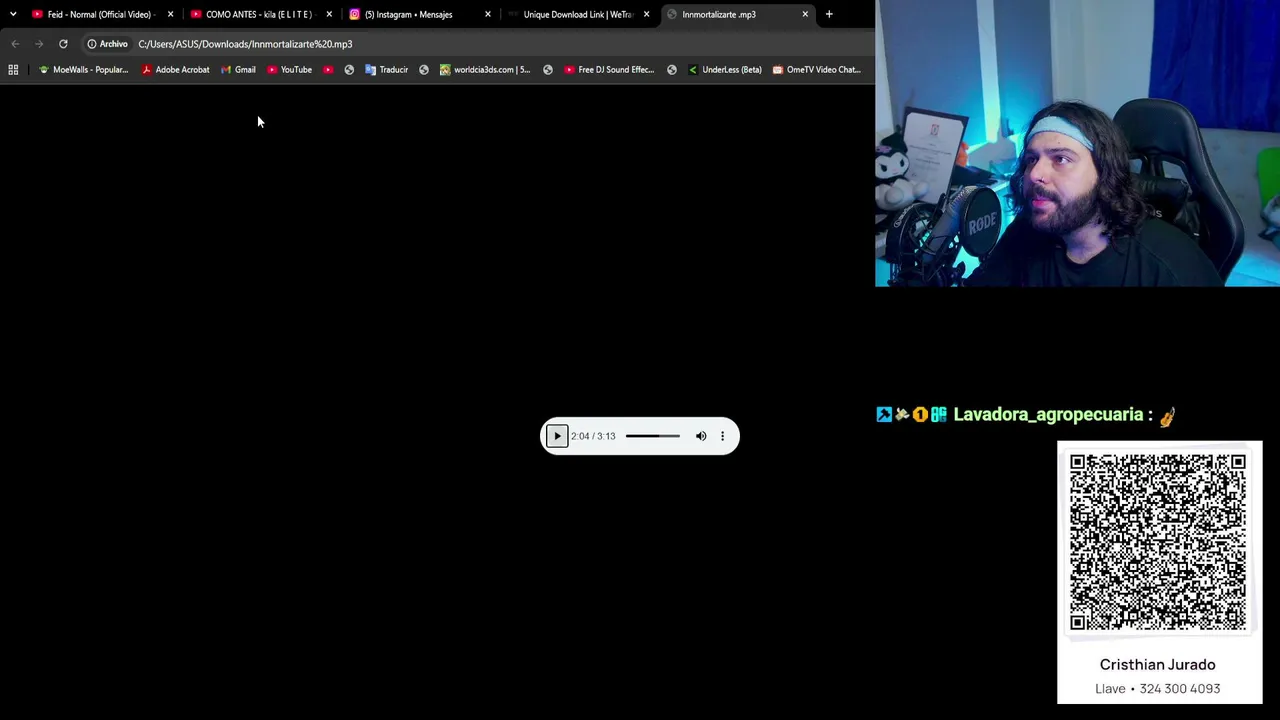The width and height of the screenshot is (1280, 720).
Task: Close the Unique Download Link tab
Action: pos(646,14)
